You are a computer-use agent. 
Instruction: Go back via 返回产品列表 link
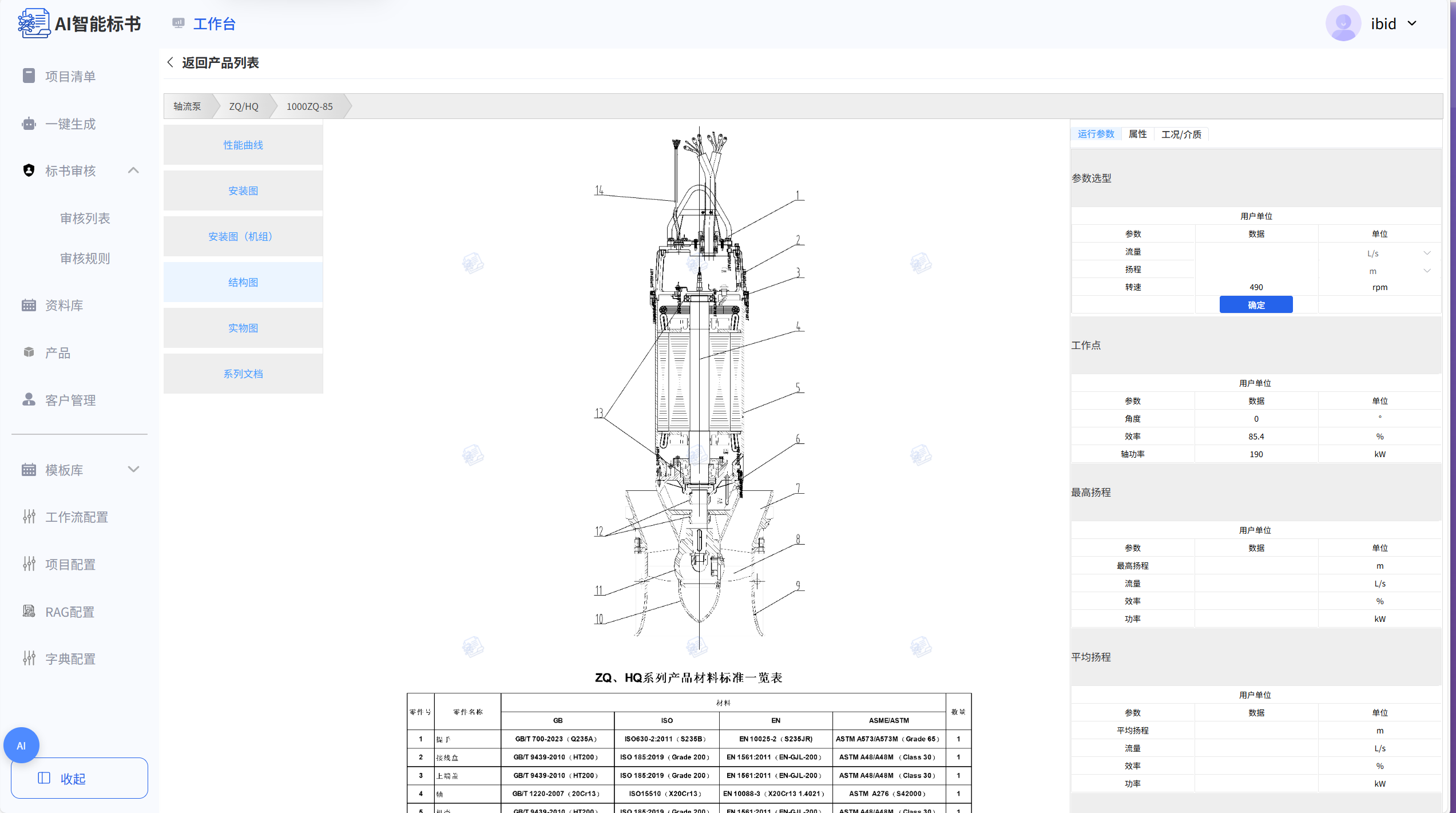pos(220,62)
